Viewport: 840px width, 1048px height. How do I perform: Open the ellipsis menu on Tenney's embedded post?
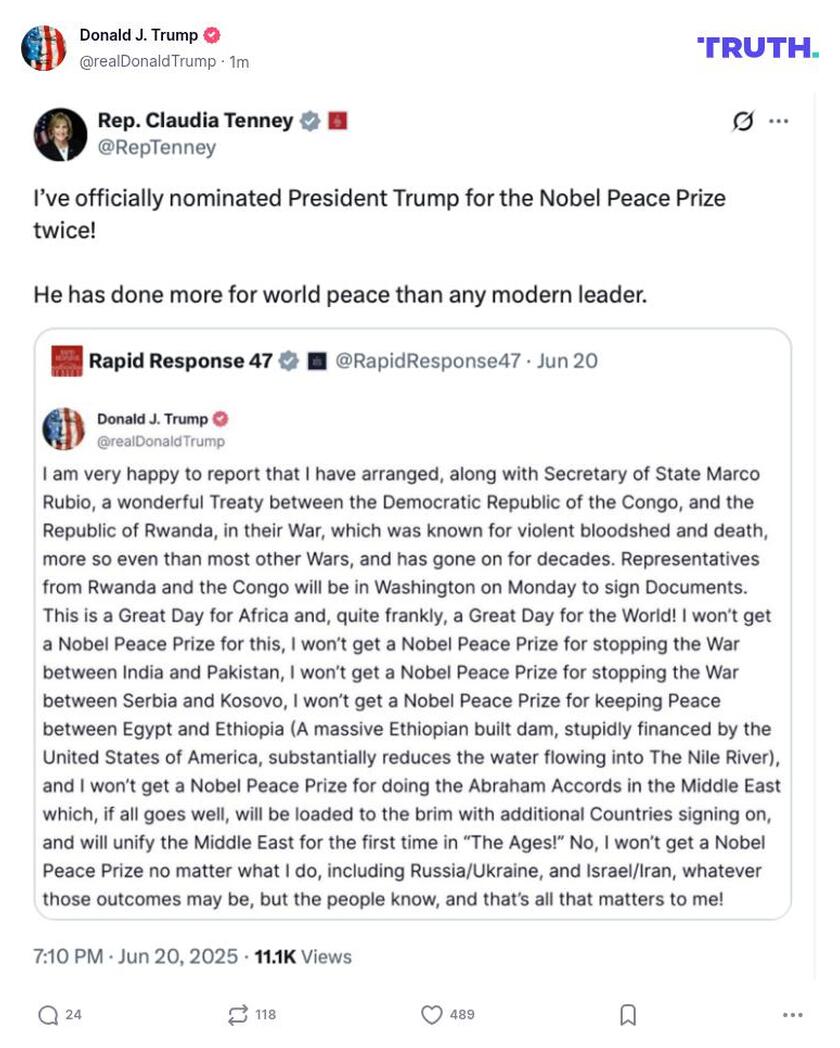click(778, 120)
